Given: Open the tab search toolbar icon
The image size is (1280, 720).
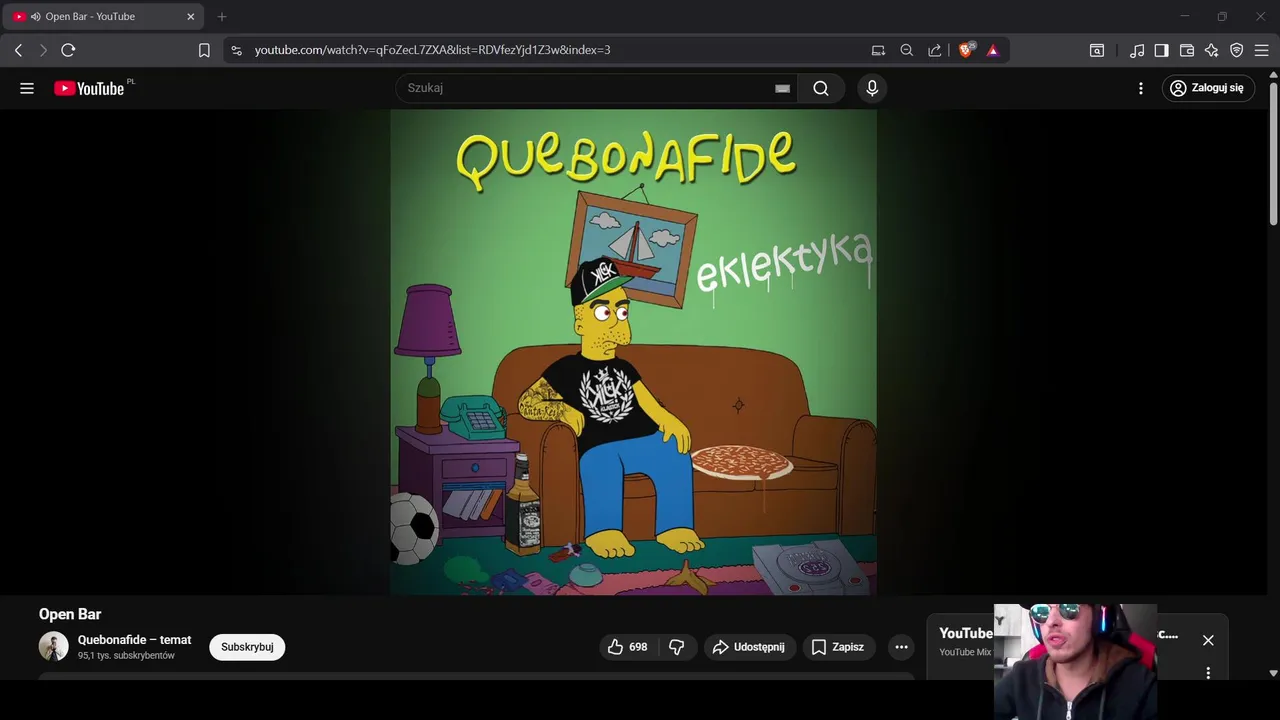Looking at the screenshot, I should click(x=1097, y=50).
